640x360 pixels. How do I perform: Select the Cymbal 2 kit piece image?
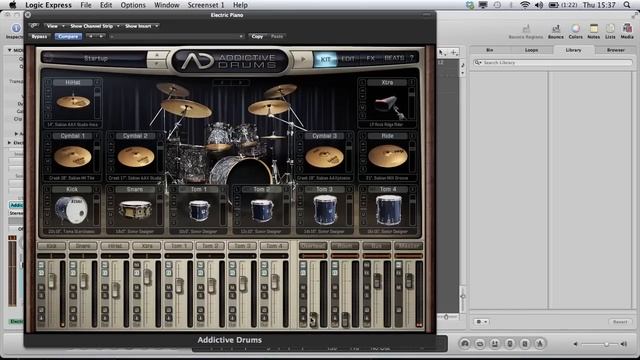pos(136,157)
